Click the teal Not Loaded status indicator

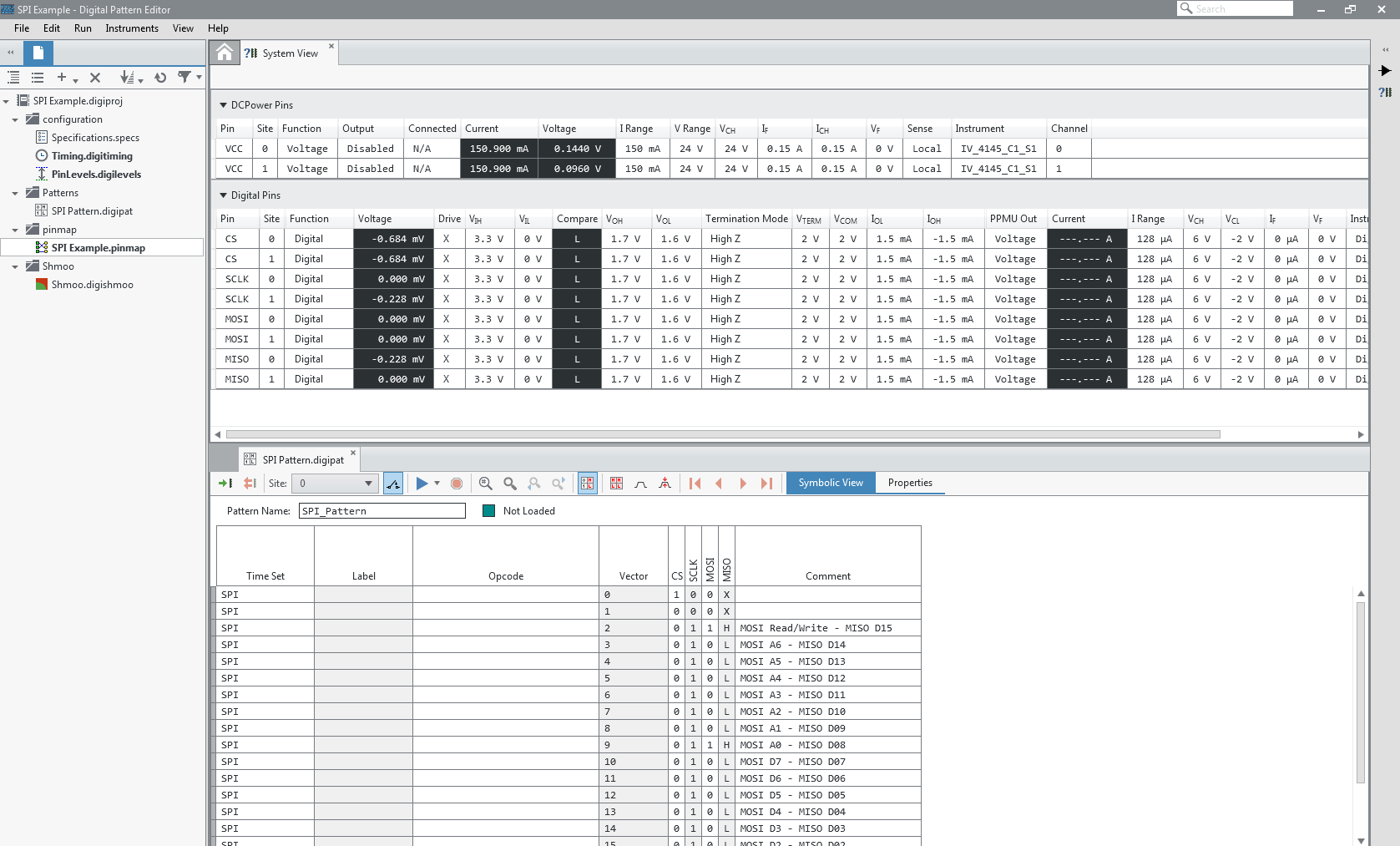coord(489,511)
